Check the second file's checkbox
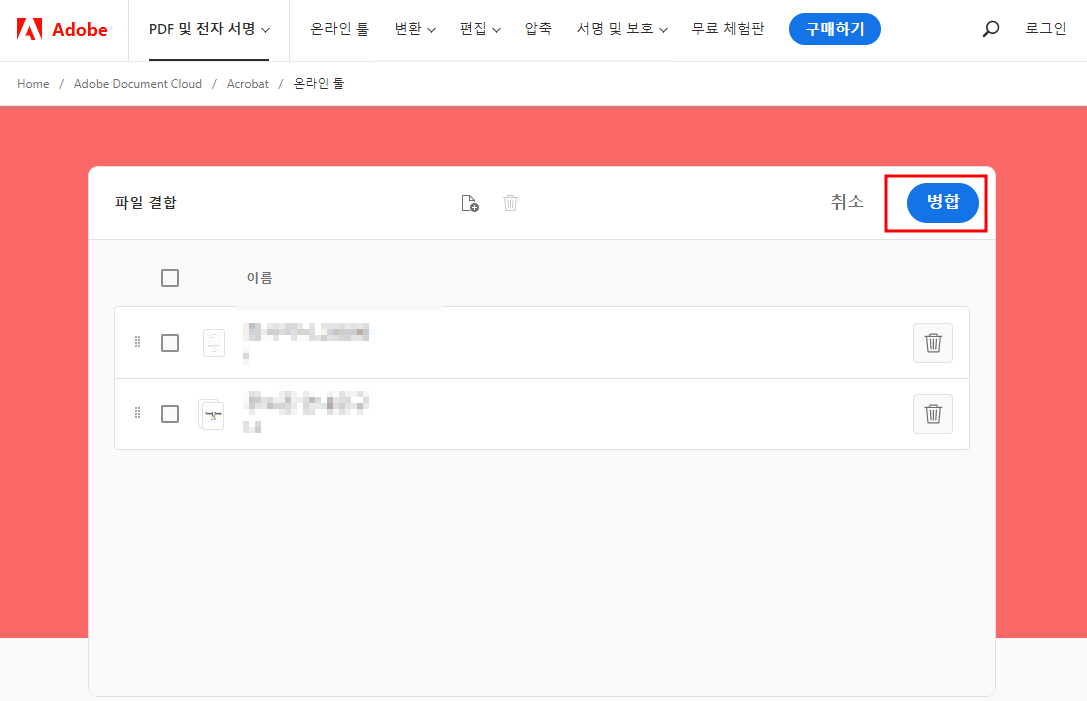 pyautogui.click(x=170, y=413)
